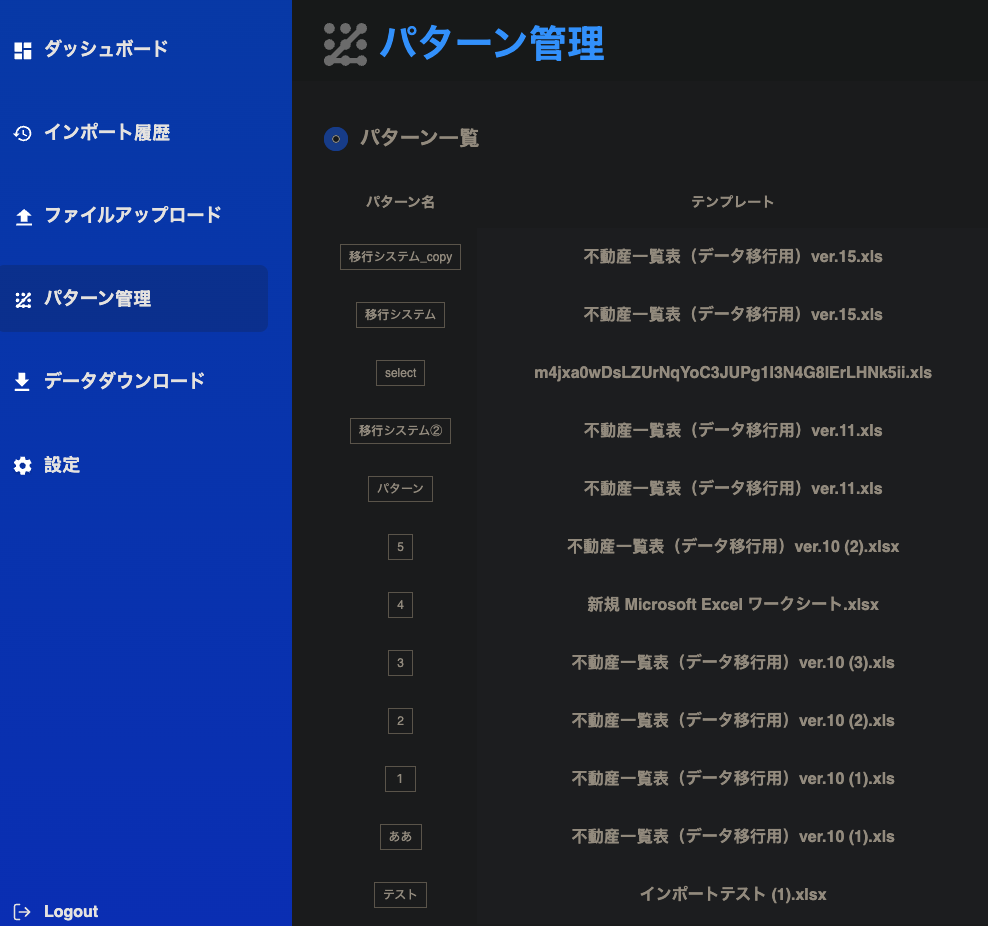Viewport: 988px width, 926px height.
Task: Open the 移行システム_copy pattern
Action: tap(400, 257)
